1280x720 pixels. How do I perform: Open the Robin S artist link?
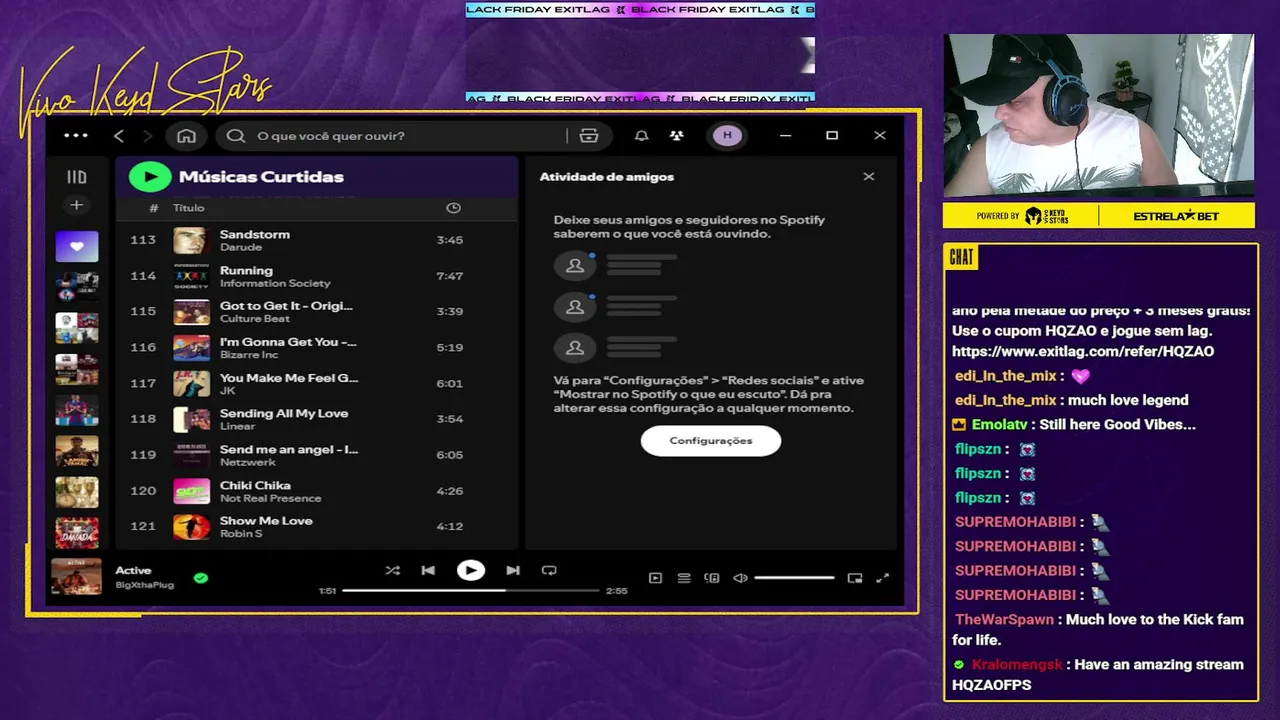pyautogui.click(x=240, y=534)
